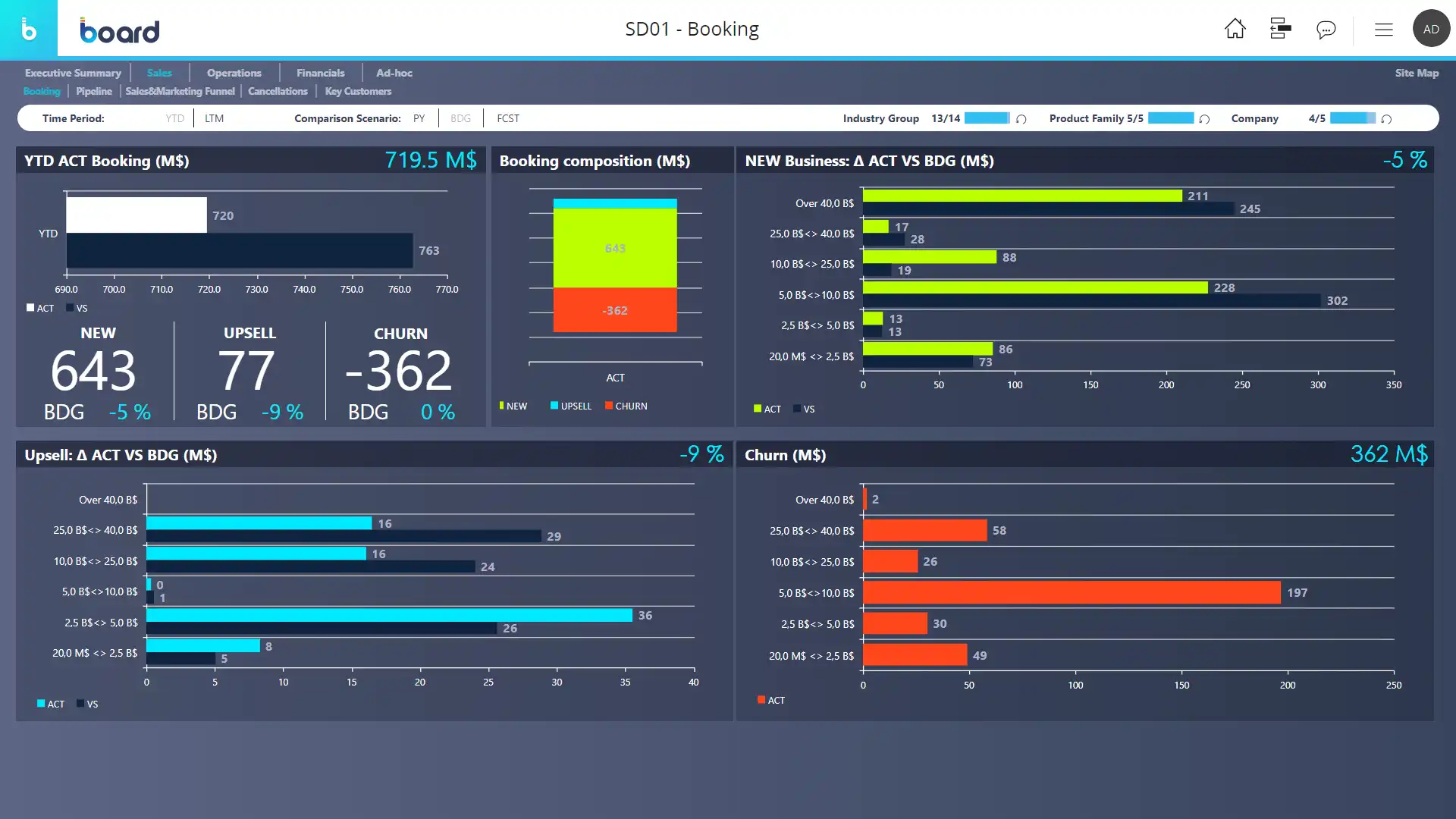1456x819 pixels.
Task: Click Product Family progress bar
Action: pos(1171,118)
